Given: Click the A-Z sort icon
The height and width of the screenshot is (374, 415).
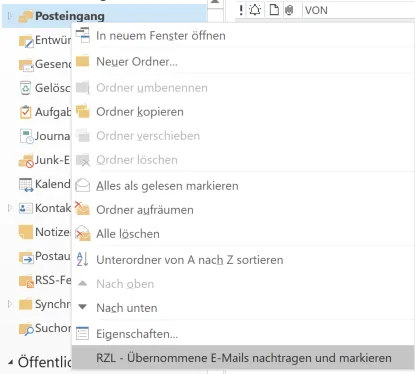Looking at the screenshot, I should [82, 259].
